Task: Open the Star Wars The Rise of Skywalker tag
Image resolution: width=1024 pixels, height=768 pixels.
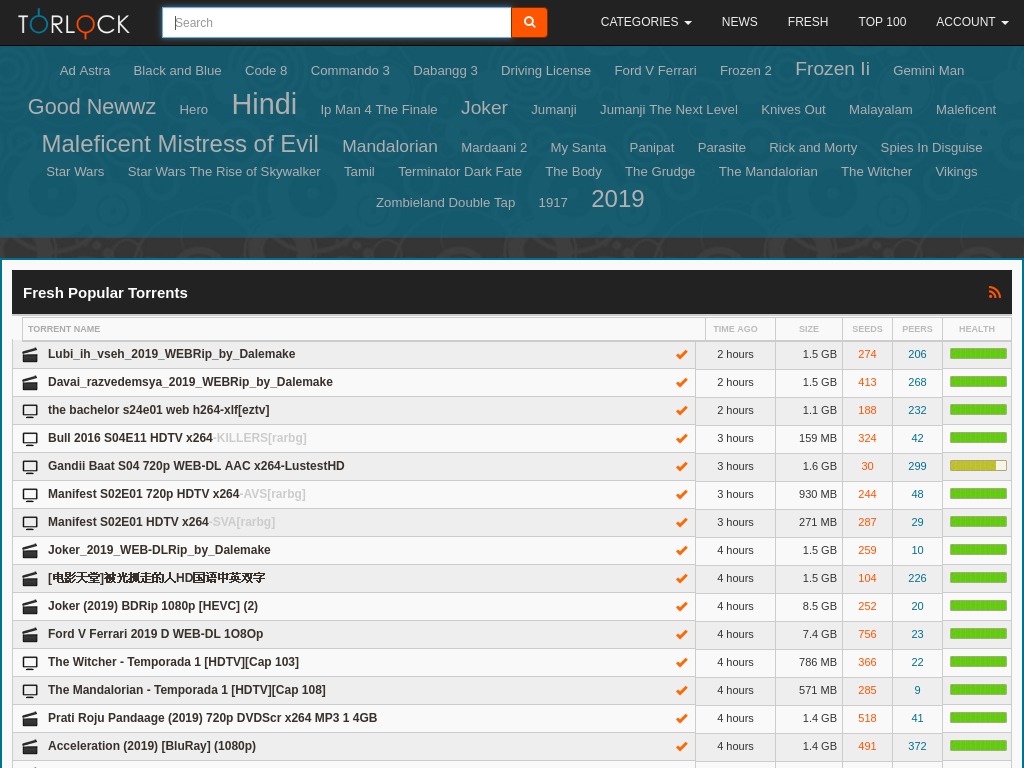Action: (224, 172)
